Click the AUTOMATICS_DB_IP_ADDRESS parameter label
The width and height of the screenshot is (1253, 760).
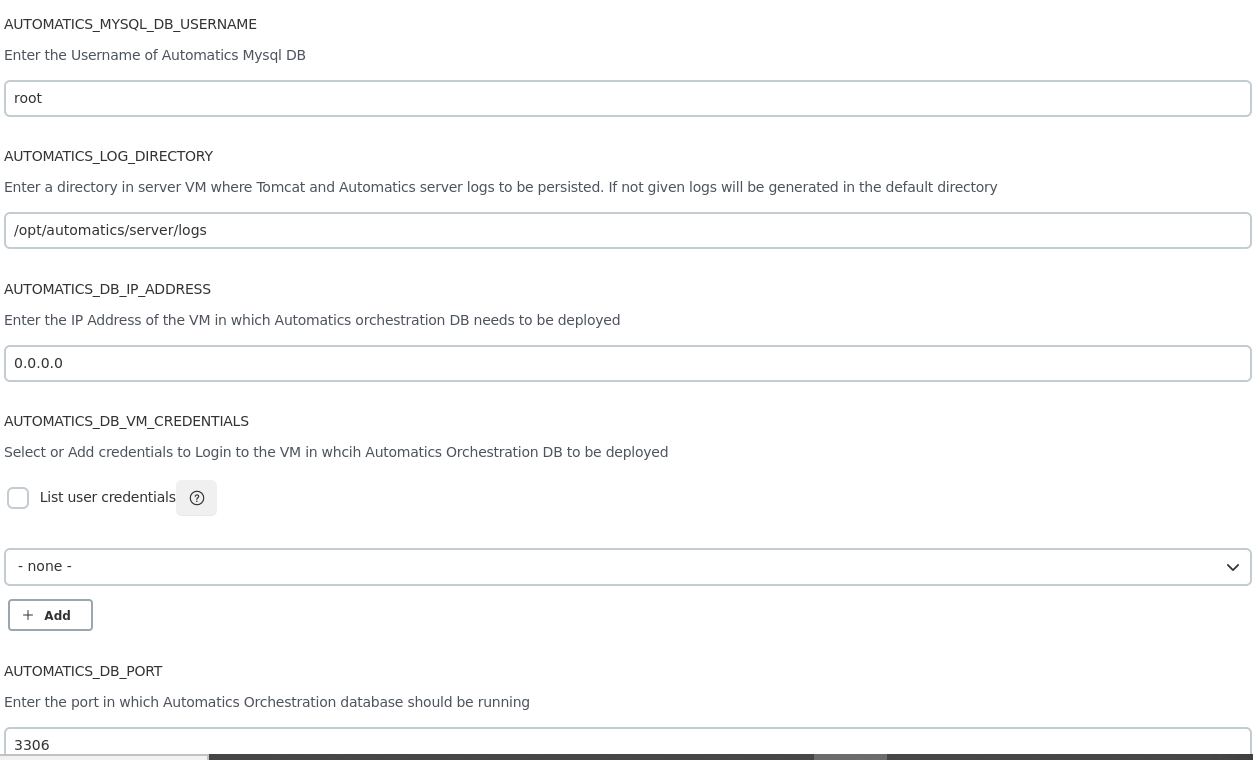[x=107, y=289]
